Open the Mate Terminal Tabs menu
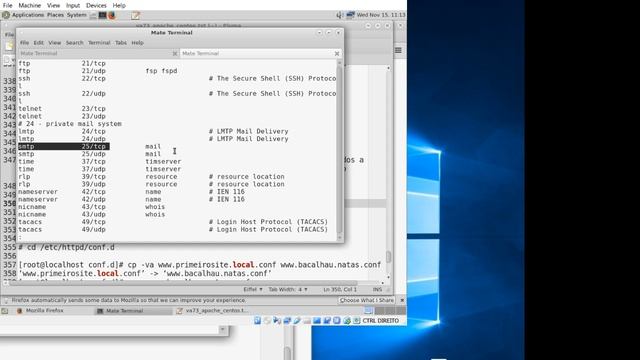This screenshot has height=360, width=640. (x=121, y=42)
